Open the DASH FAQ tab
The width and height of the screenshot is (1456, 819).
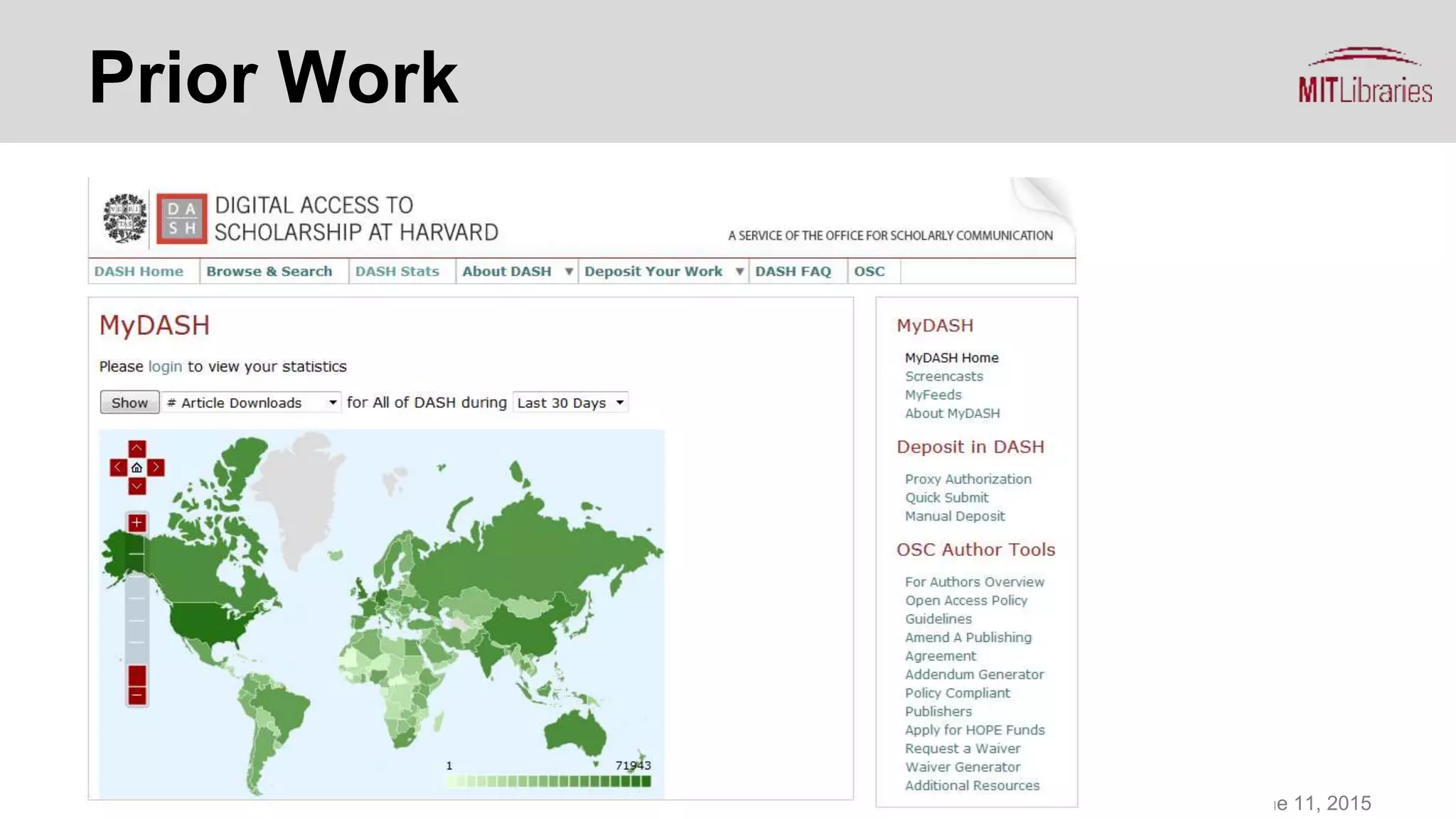[x=793, y=272]
